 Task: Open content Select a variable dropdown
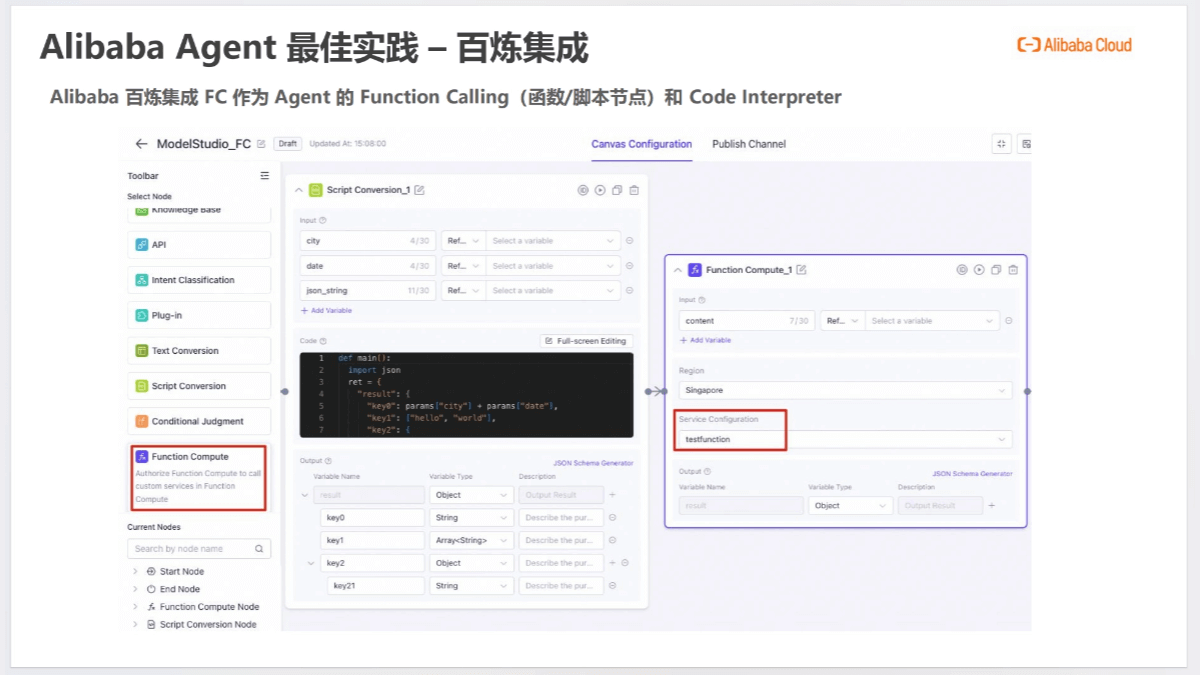[932, 321]
